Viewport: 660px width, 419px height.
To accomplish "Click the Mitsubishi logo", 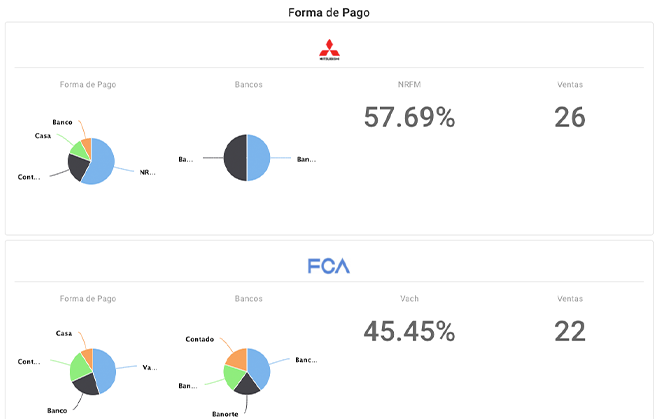I will pyautogui.click(x=329, y=50).
